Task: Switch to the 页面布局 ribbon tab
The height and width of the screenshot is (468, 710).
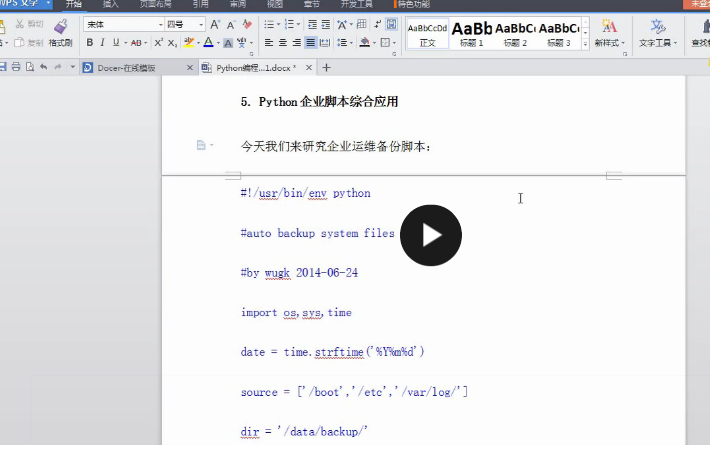Action: [155, 5]
